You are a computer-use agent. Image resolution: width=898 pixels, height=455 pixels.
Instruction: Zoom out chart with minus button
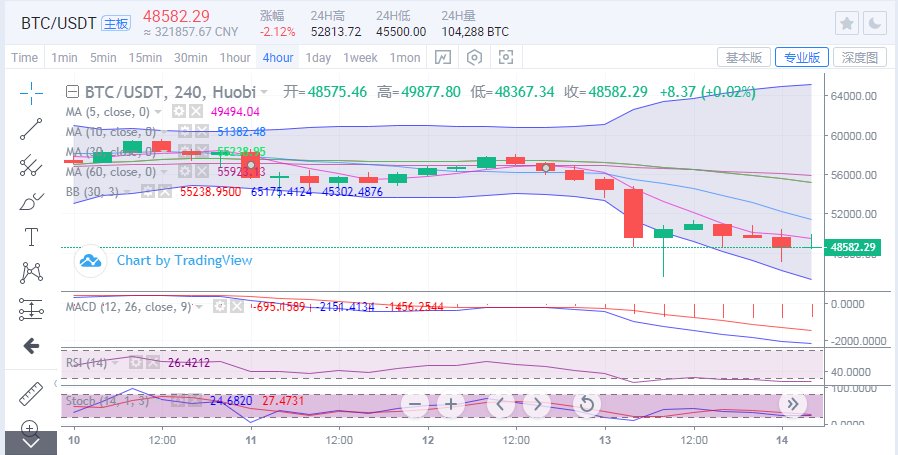tap(415, 405)
